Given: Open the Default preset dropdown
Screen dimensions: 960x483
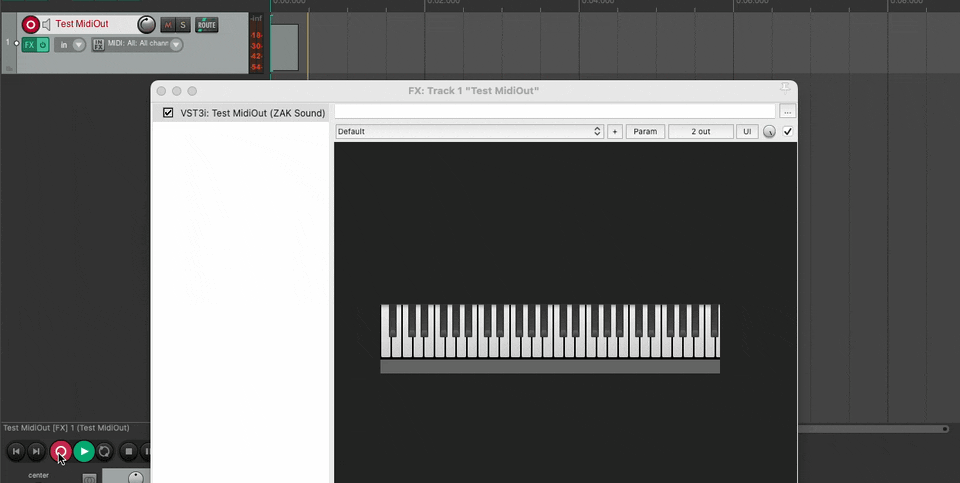Looking at the screenshot, I should coord(469,132).
